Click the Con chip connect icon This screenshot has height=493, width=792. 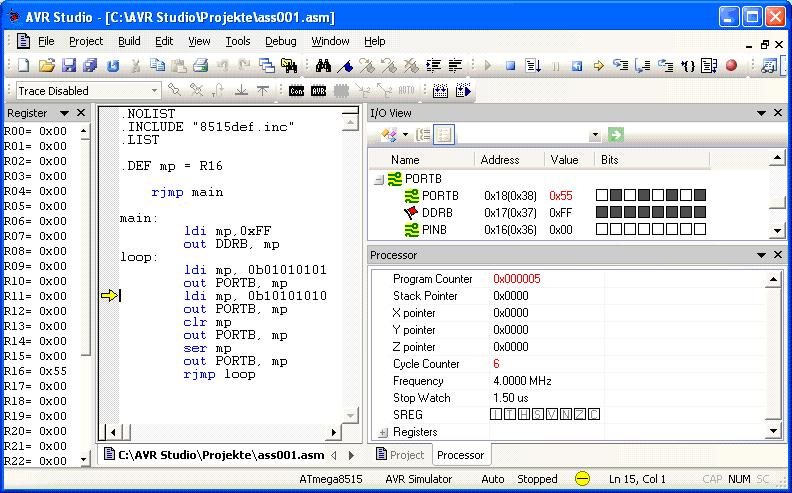click(296, 91)
